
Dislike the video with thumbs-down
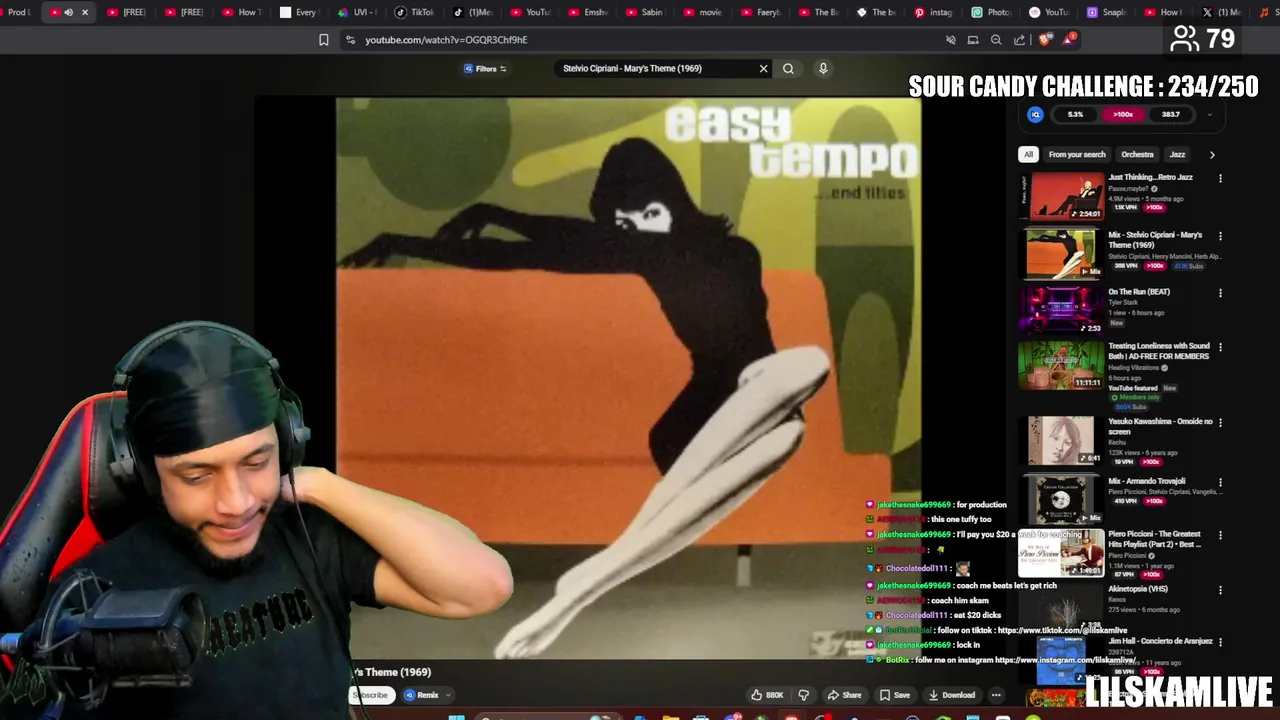click(803, 695)
